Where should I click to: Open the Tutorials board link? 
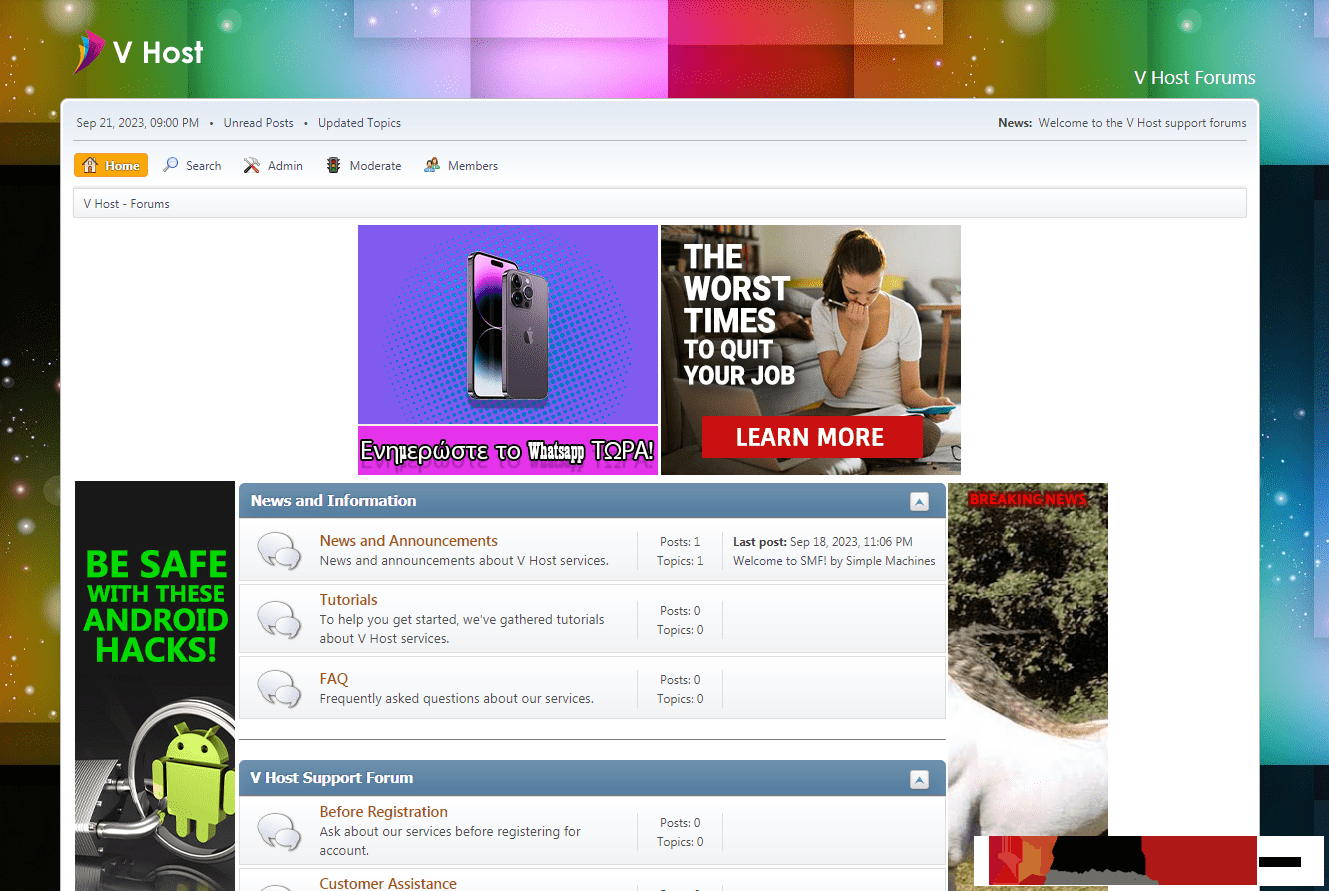click(x=348, y=600)
